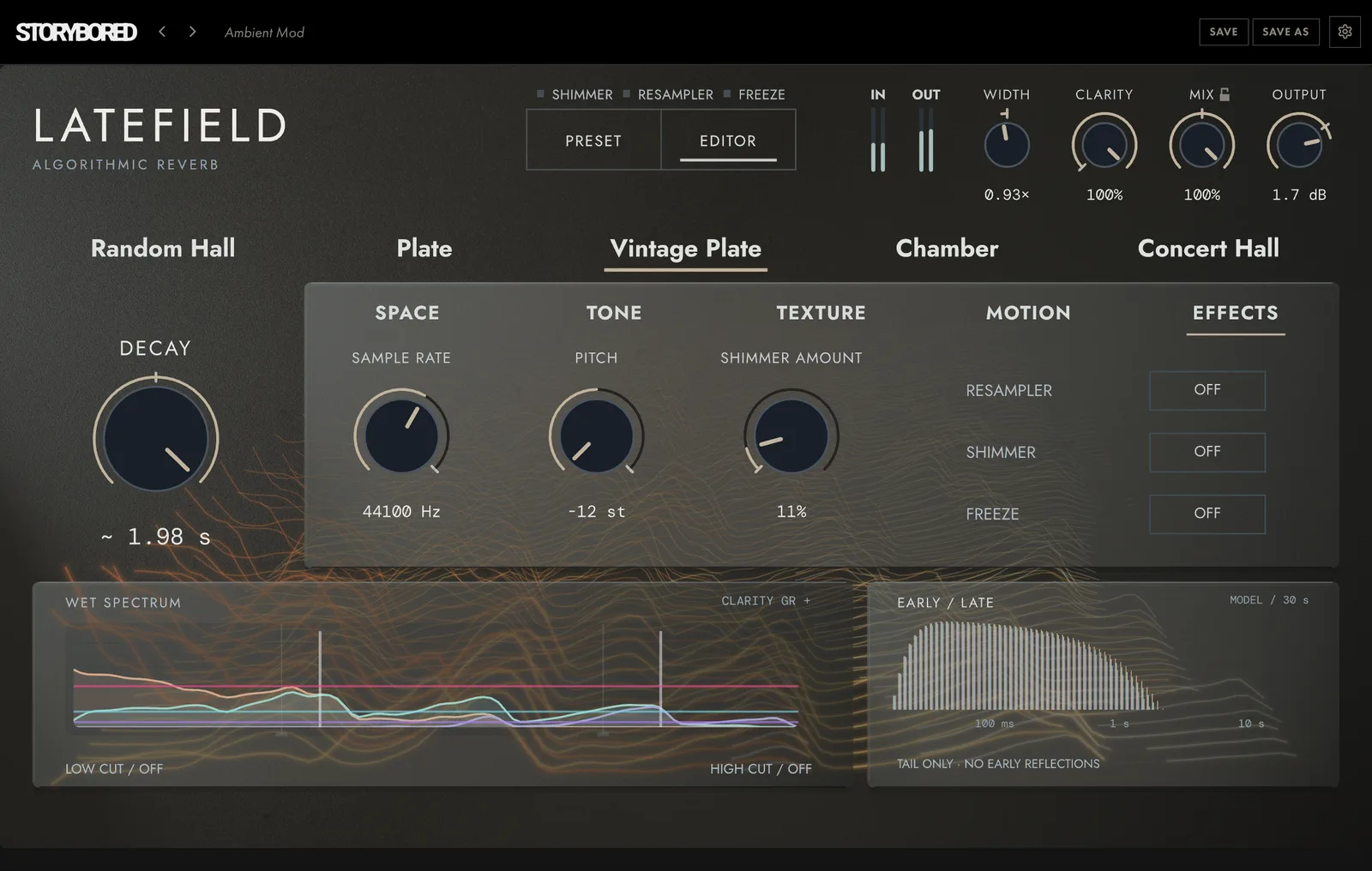Toggle the Resampler OFF switch
This screenshot has height=871, width=1372.
tap(1207, 390)
